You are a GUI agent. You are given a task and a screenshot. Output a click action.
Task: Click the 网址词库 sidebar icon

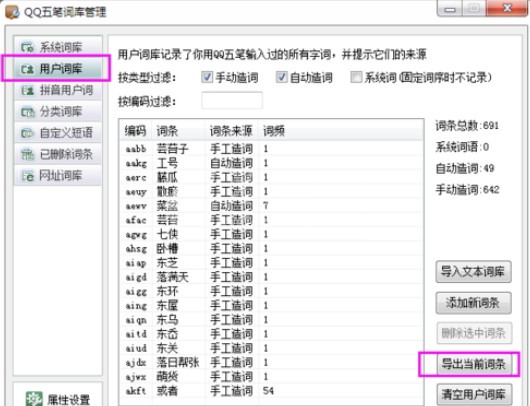tap(27, 176)
